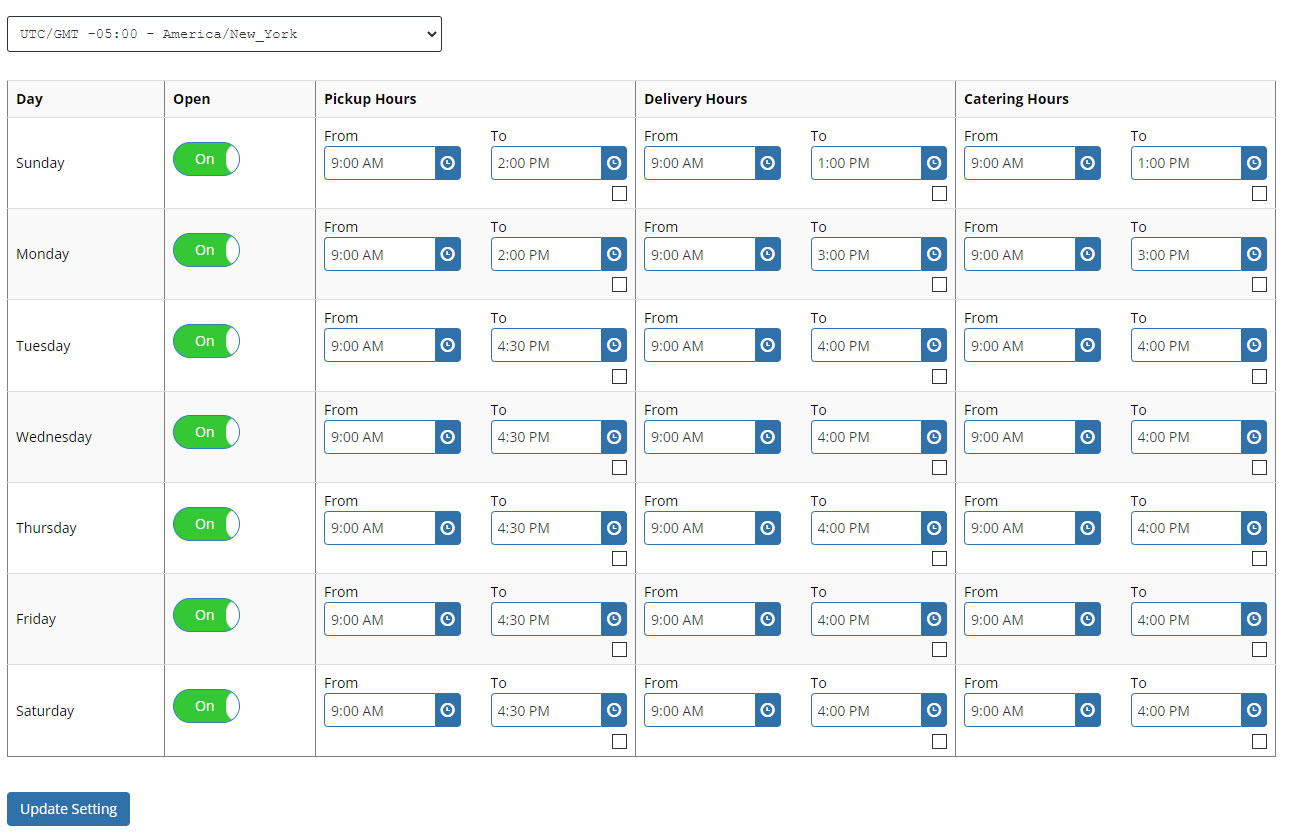1292x833 pixels.
Task: Click the Wednesday day label
Action: click(x=54, y=437)
